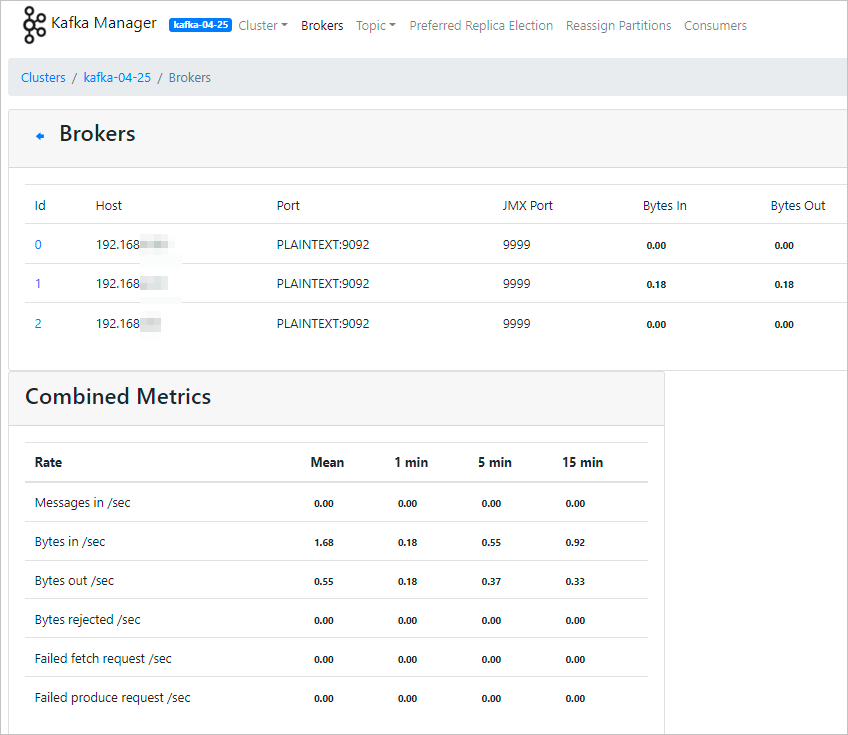Screen dimensions: 848x735
Task: Click the Port column header
Action: pos(288,206)
